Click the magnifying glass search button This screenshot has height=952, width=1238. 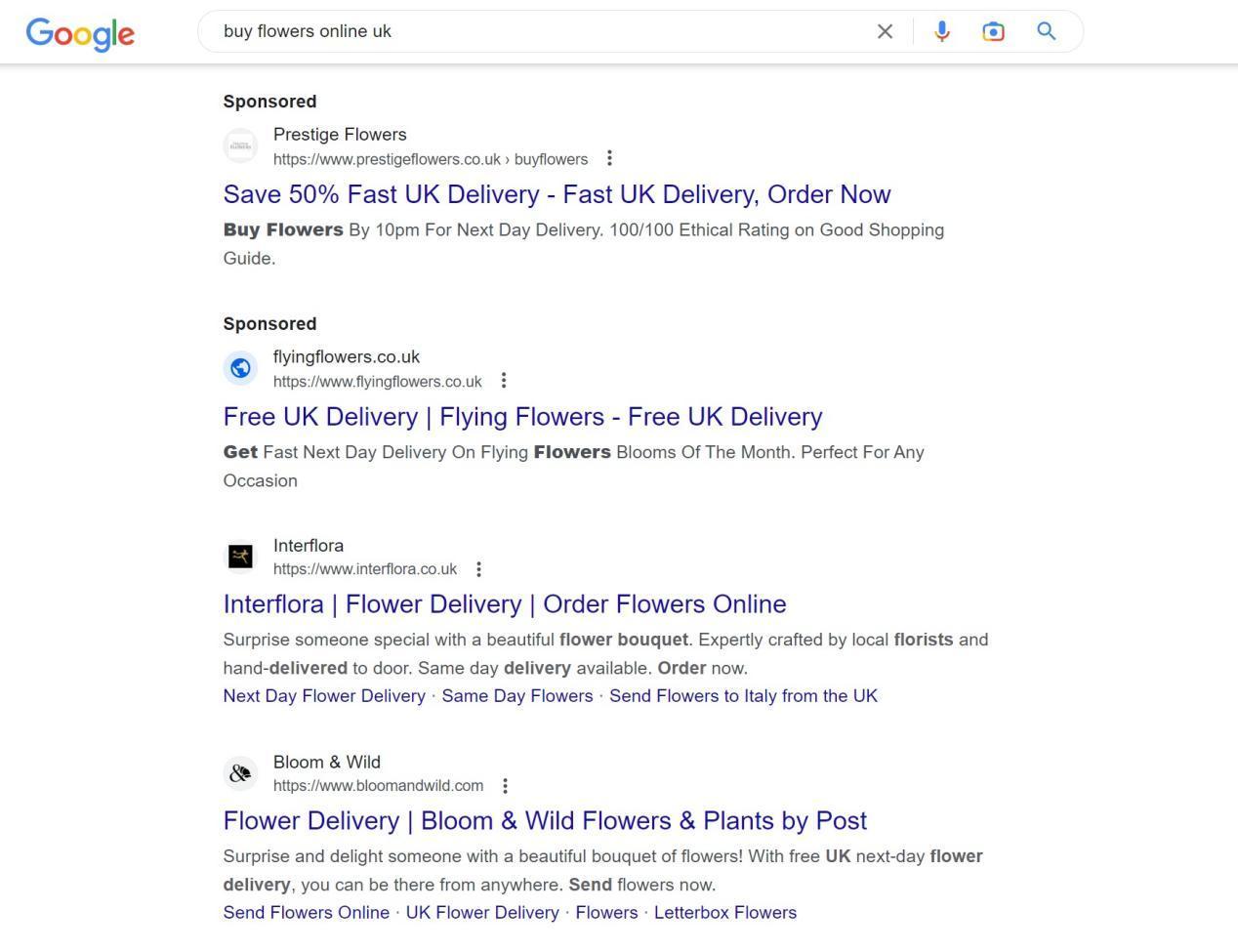(1046, 31)
